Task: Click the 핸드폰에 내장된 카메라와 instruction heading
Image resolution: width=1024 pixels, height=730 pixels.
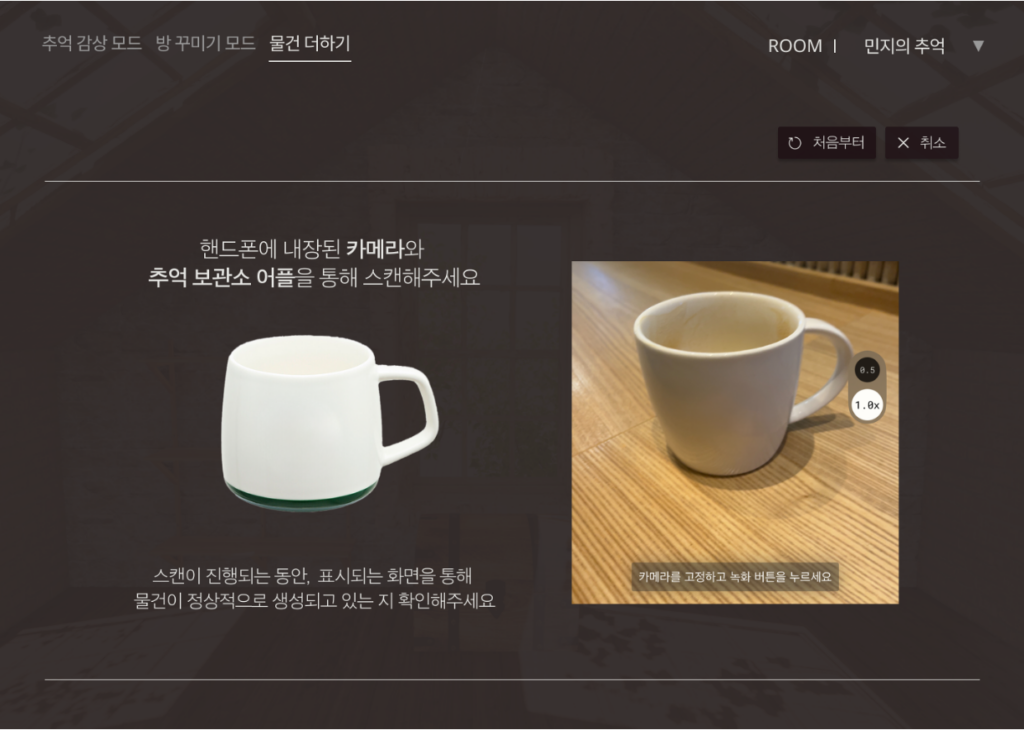Action: coord(312,248)
